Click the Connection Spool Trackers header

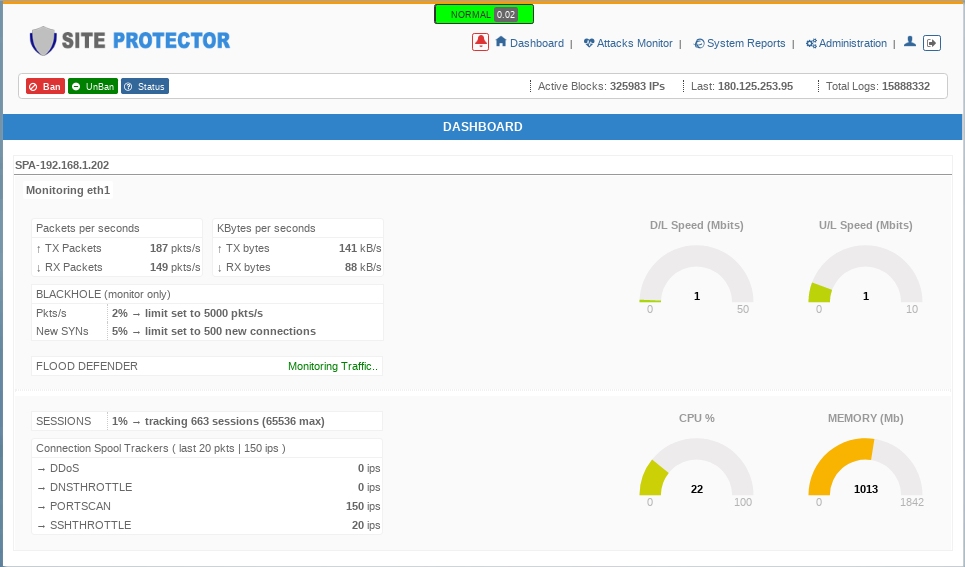point(207,448)
